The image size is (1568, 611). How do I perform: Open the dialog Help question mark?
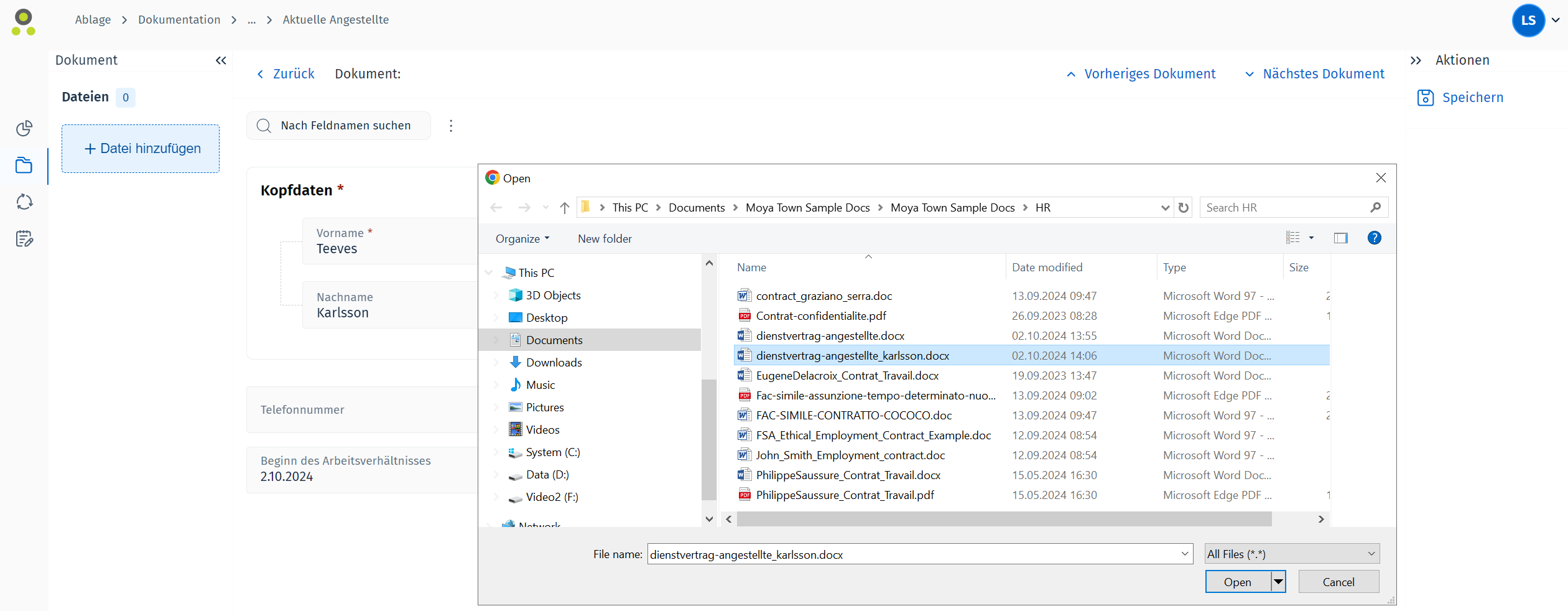[1374, 238]
